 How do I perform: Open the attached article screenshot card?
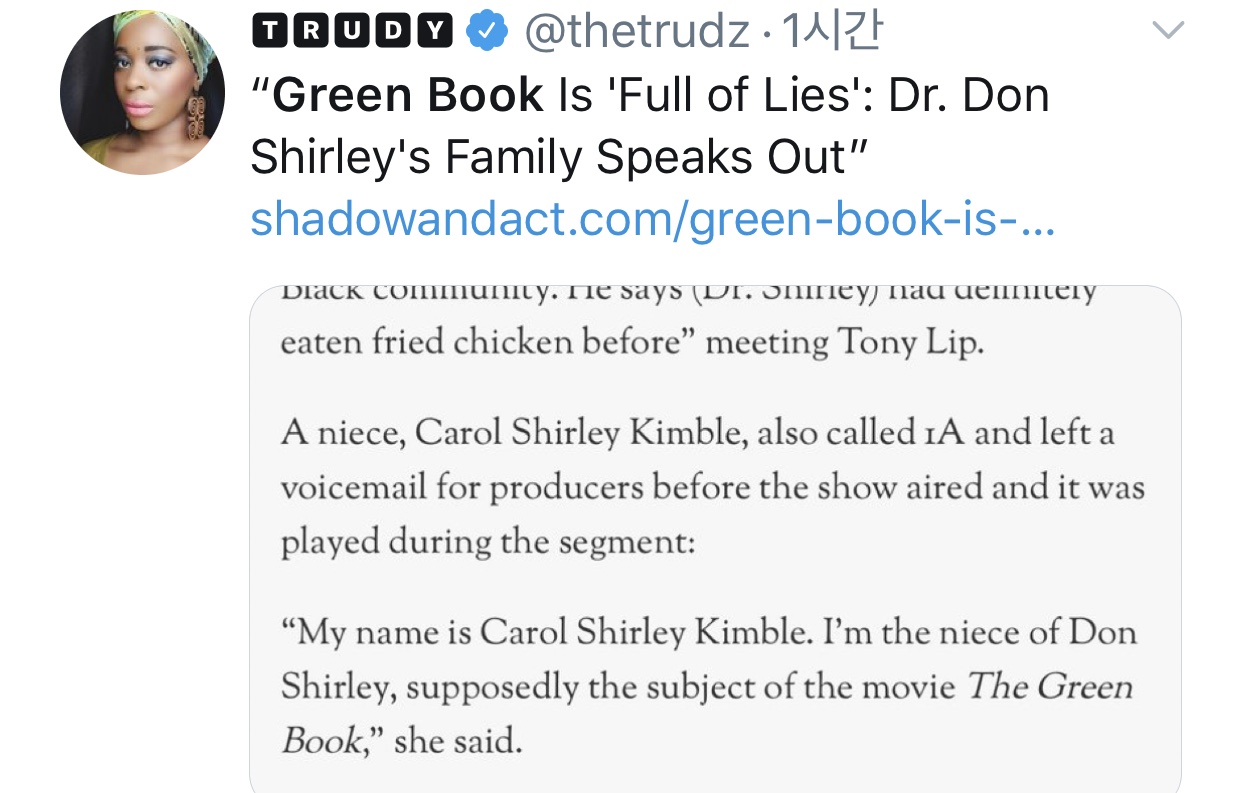(715, 540)
